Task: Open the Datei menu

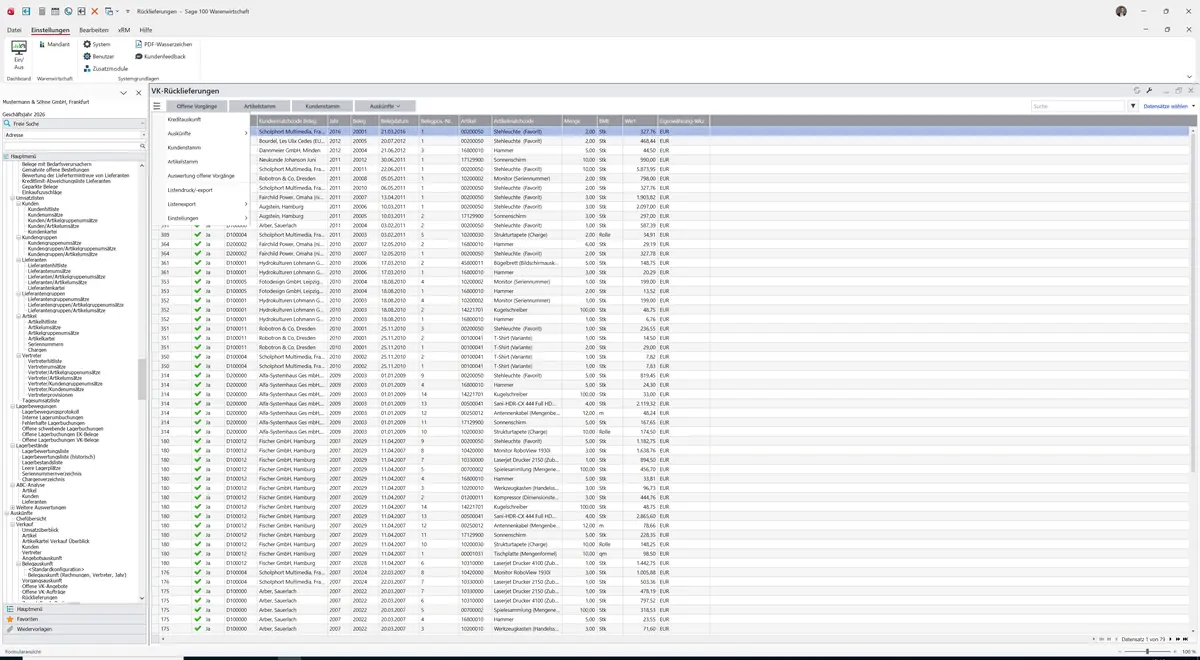Action: 14,31
